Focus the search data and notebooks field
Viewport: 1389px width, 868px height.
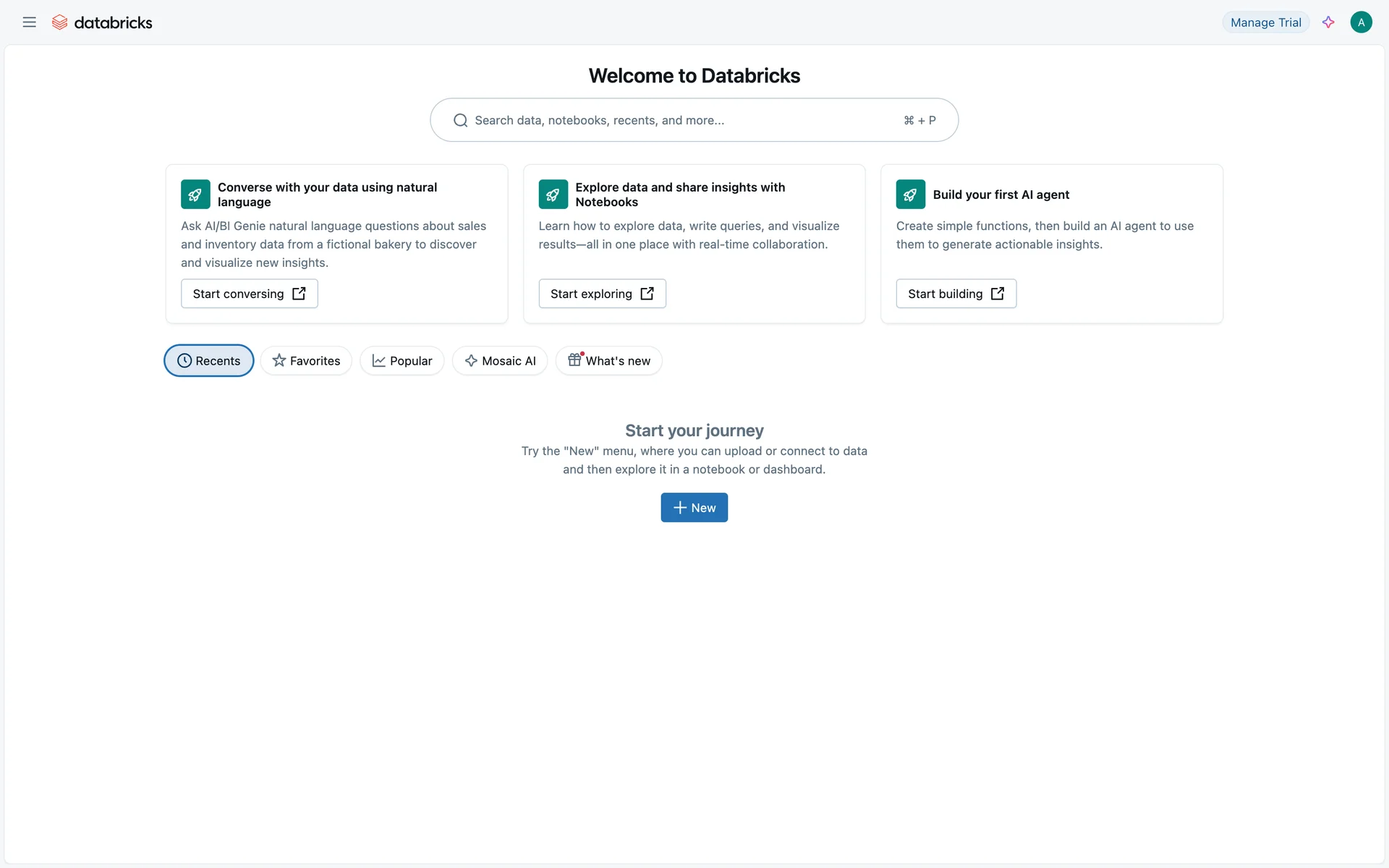click(x=680, y=120)
